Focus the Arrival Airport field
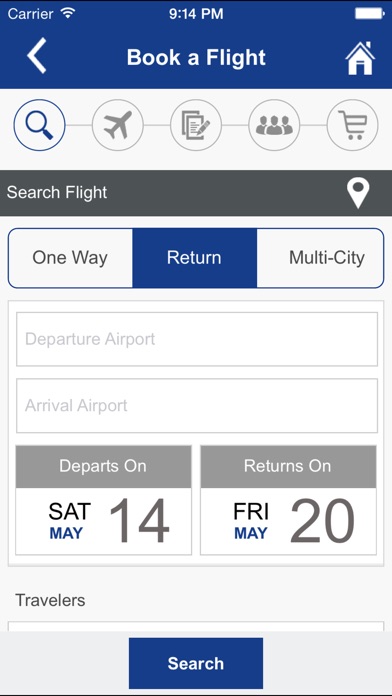Viewport: 392px width, 696px height. pyautogui.click(x=197, y=406)
